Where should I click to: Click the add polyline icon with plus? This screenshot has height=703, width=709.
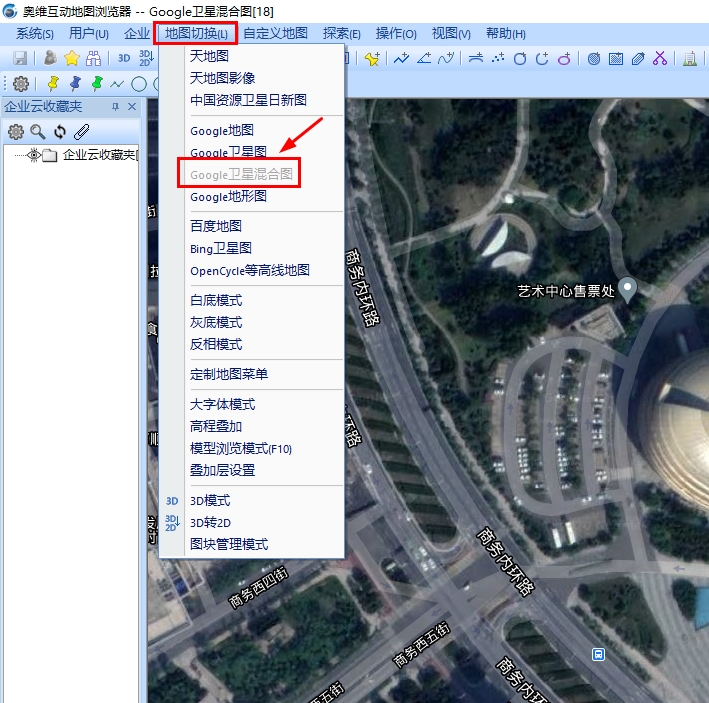(401, 58)
